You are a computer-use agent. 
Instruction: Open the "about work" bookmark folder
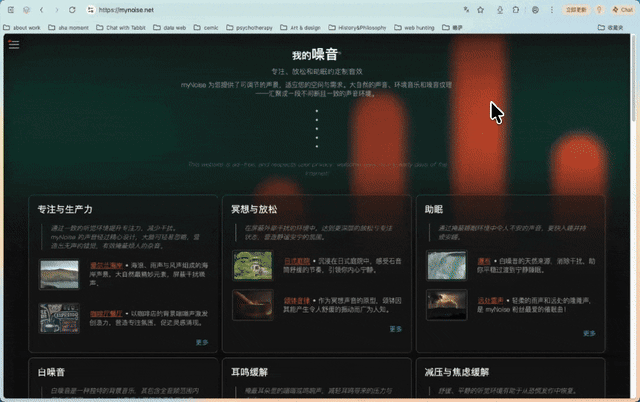[22, 28]
